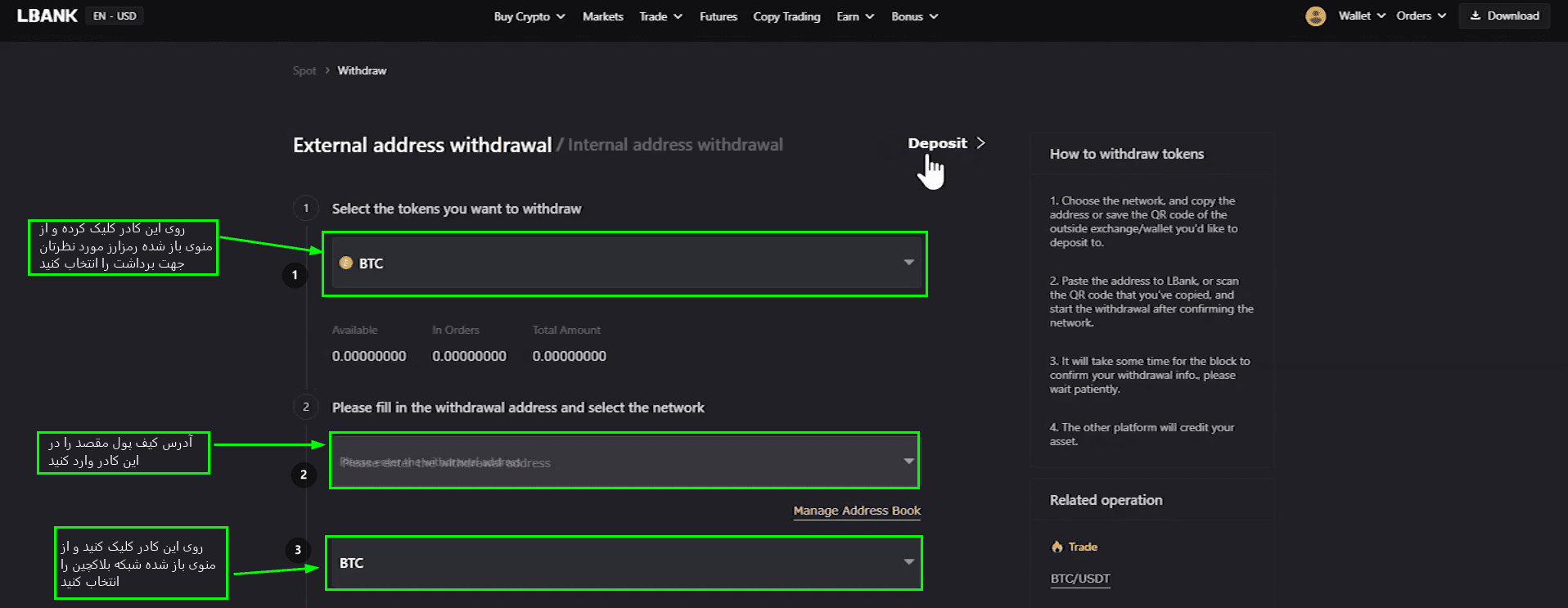The image size is (1568, 608).
Task: Open the user profile avatar
Action: pos(1316,16)
